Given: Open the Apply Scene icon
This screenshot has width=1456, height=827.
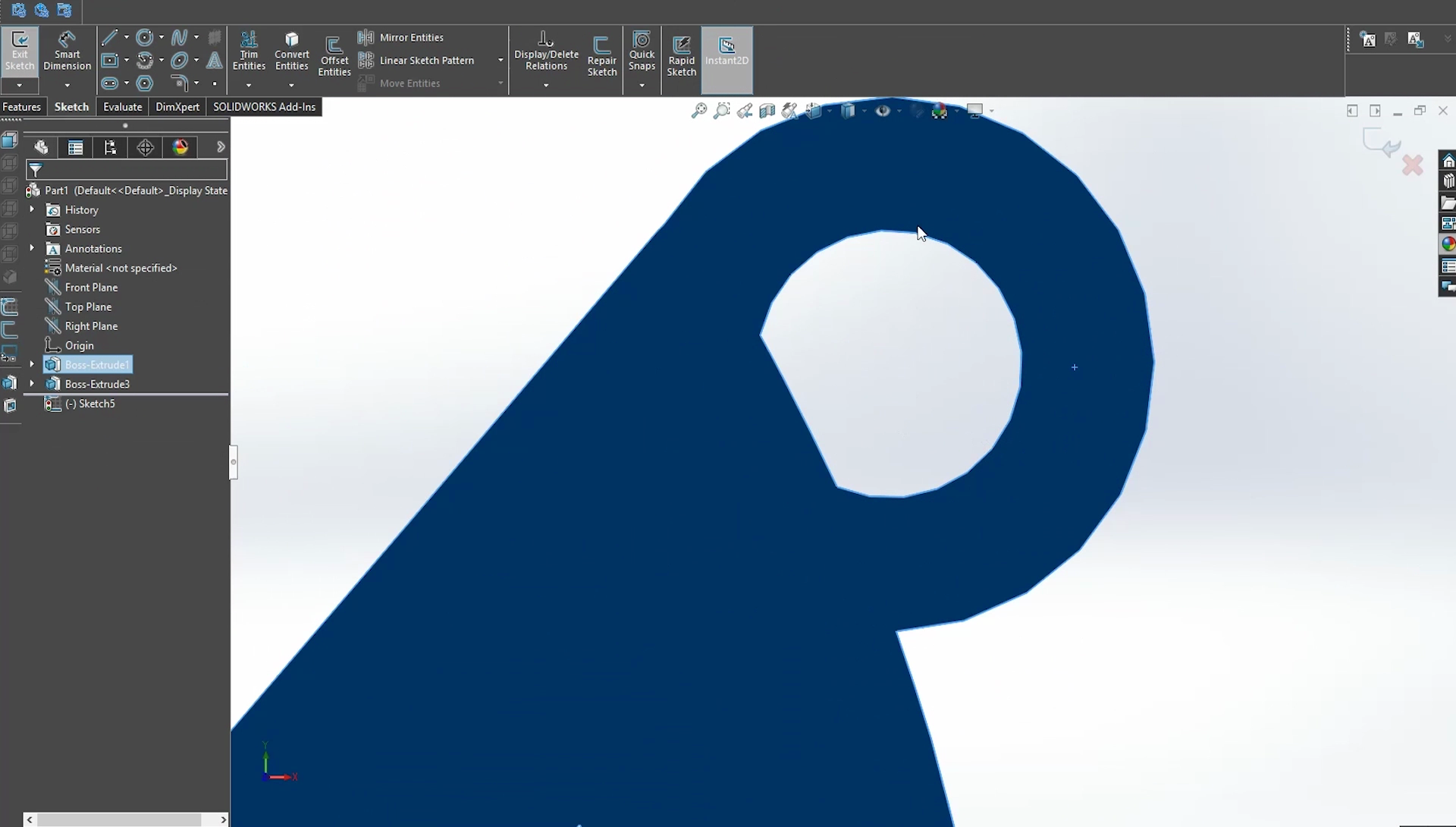Looking at the screenshot, I should [940, 111].
